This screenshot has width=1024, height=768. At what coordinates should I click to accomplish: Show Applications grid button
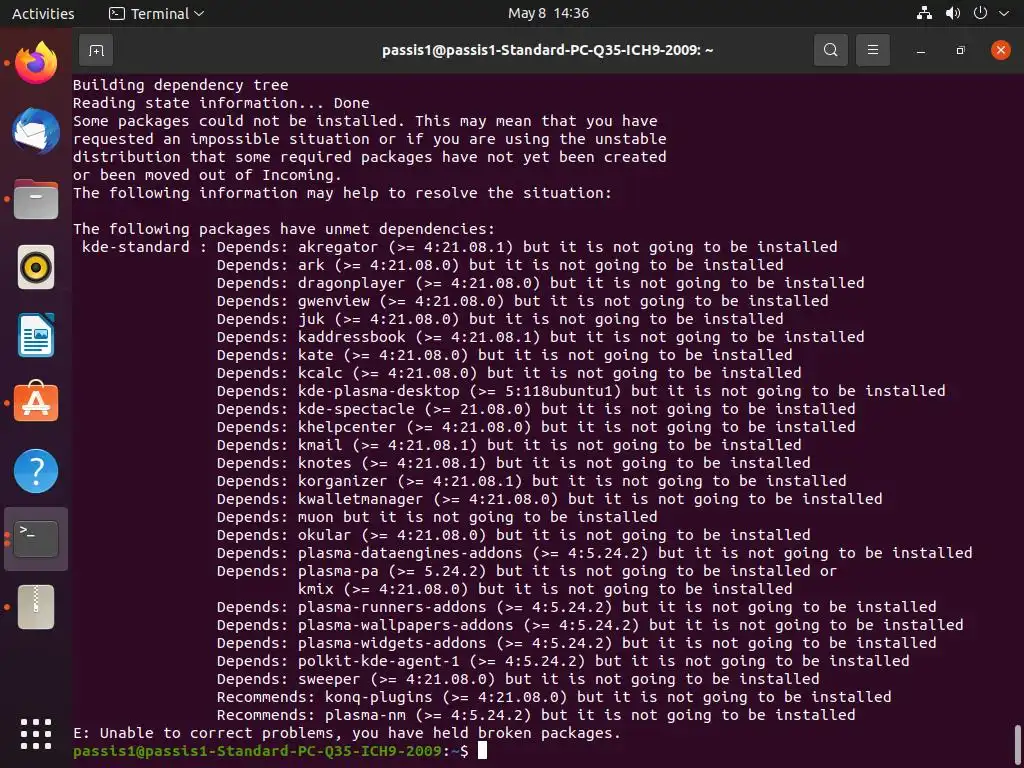click(36, 734)
